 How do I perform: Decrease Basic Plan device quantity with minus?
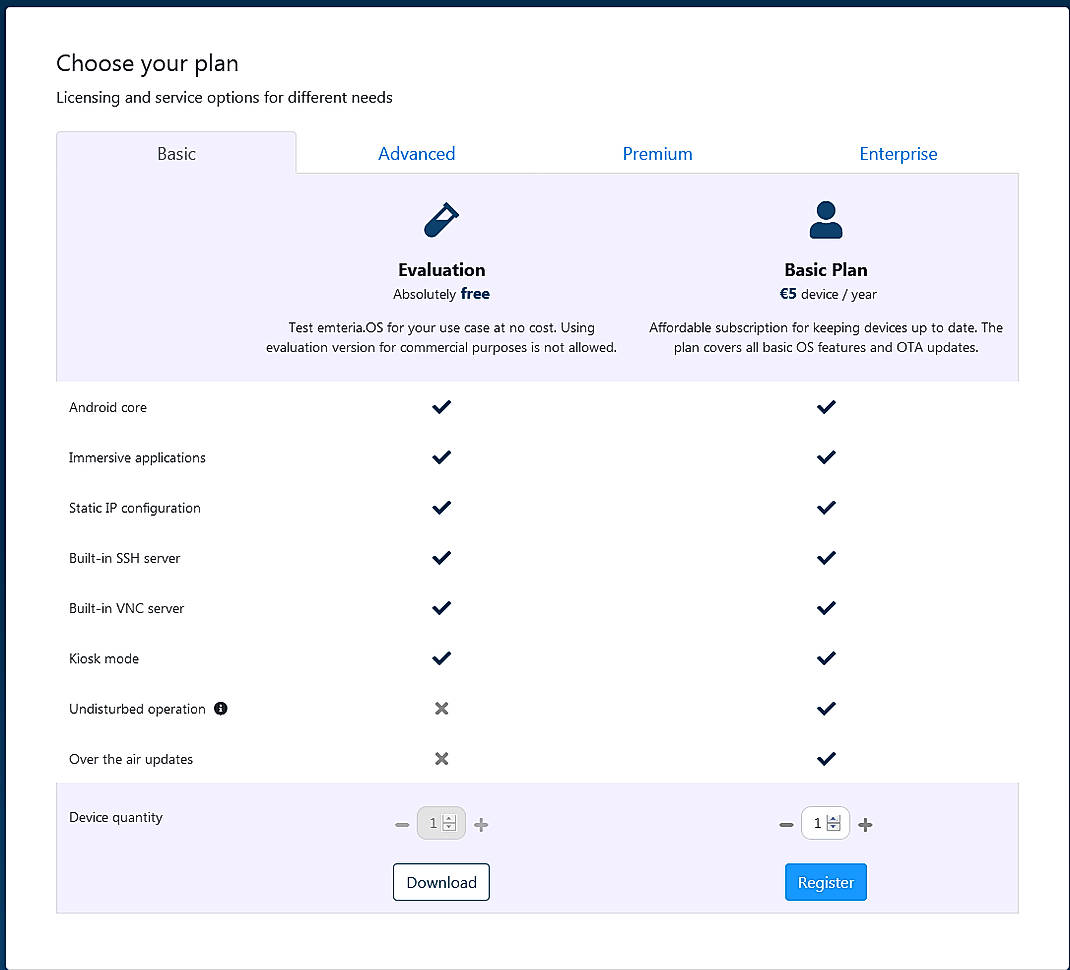786,825
